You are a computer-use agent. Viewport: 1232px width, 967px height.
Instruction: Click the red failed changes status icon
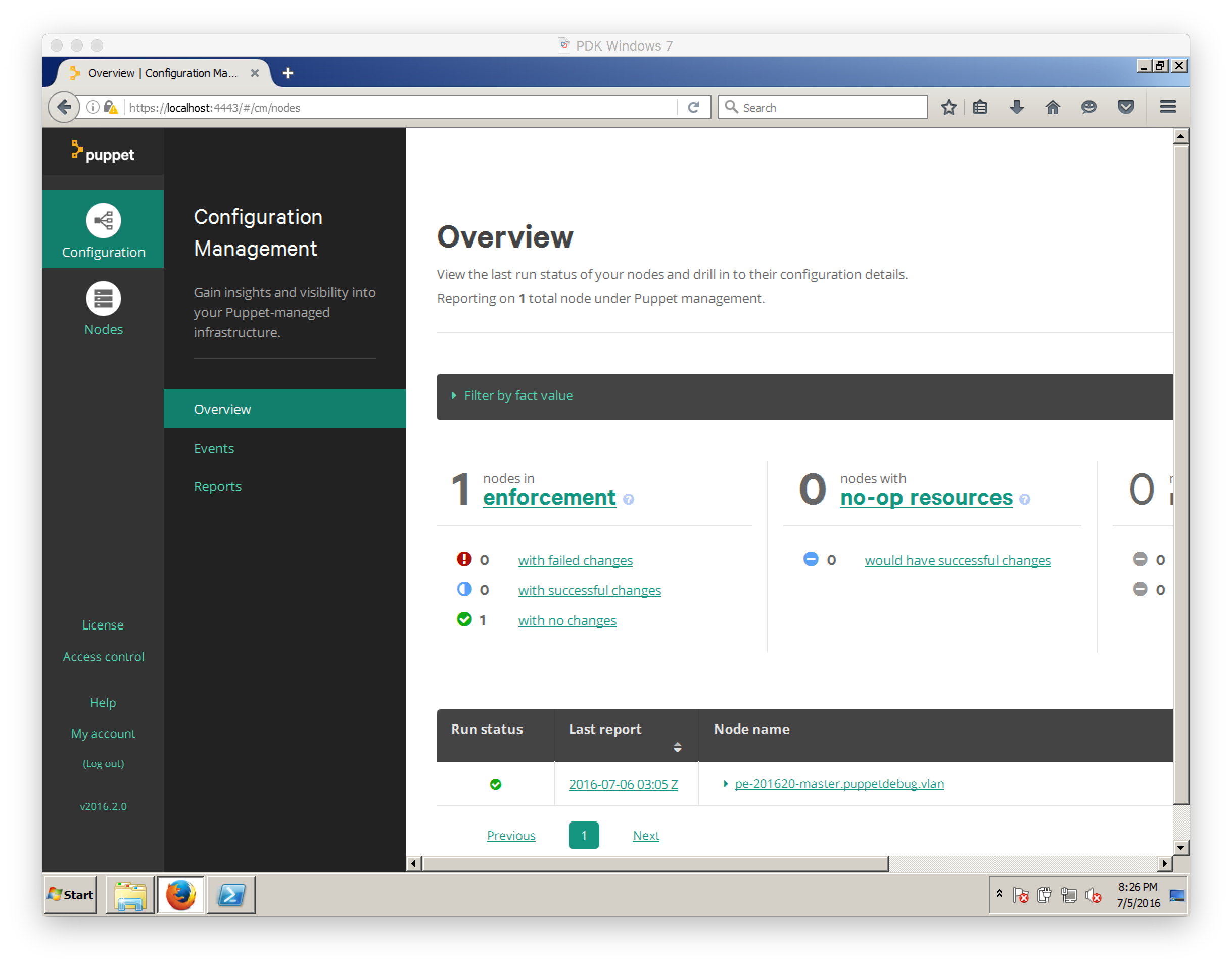464,559
